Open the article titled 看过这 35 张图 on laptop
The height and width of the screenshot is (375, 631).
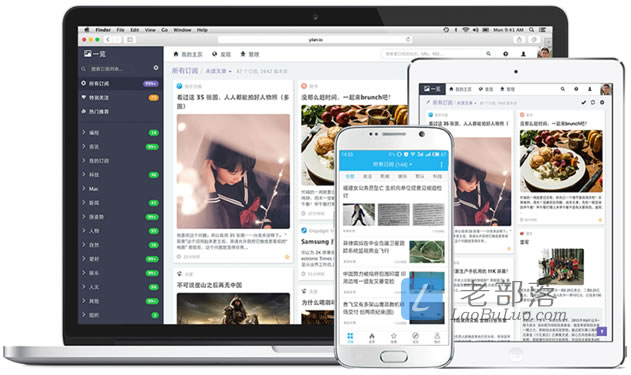click(x=233, y=101)
